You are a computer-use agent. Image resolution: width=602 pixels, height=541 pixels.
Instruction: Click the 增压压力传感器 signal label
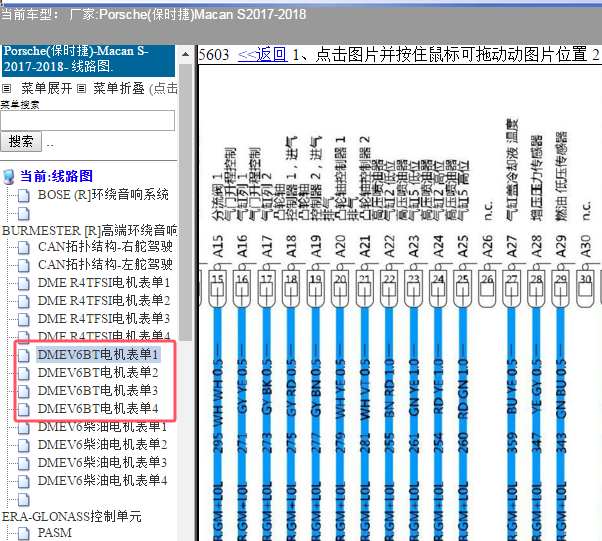click(537, 177)
